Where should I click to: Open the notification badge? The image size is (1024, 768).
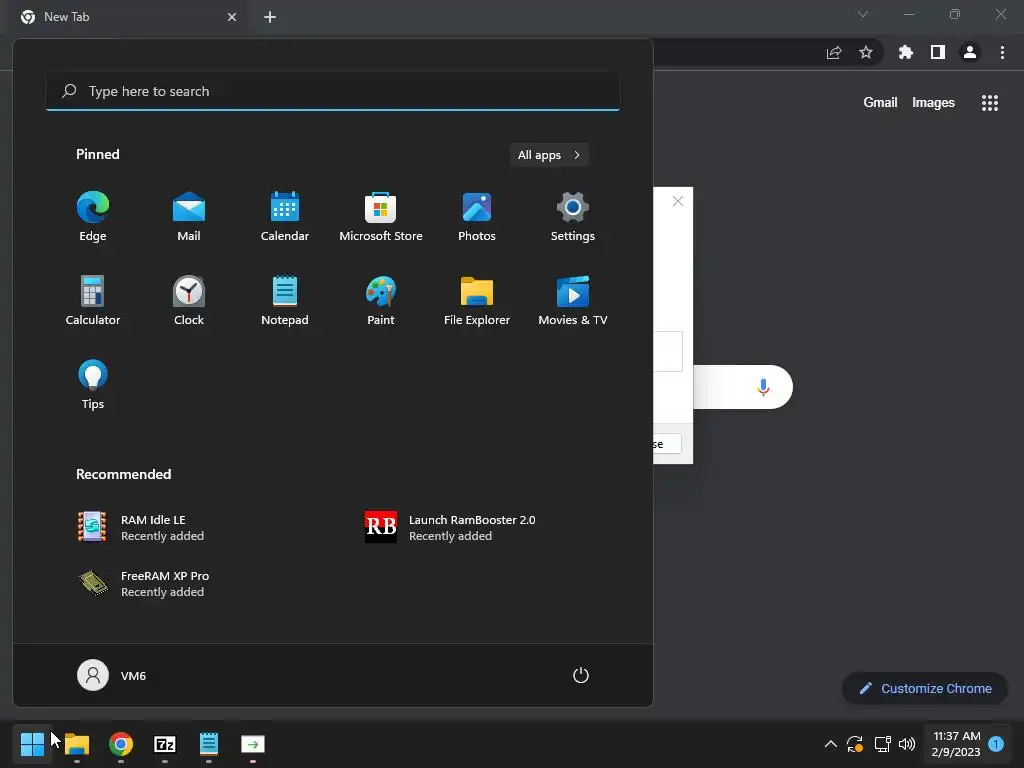[x=996, y=744]
